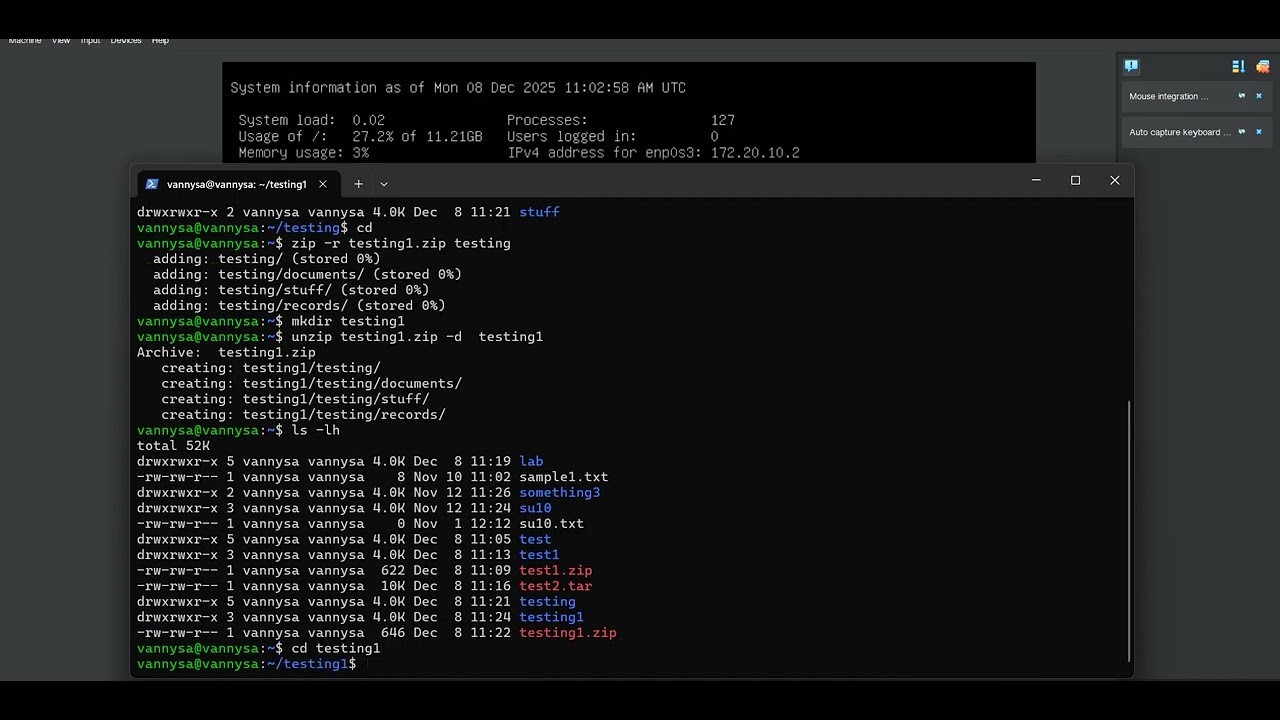Click the terminal vertical scrollbar thumb
This screenshot has width=1280, height=720.
coord(1130,530)
